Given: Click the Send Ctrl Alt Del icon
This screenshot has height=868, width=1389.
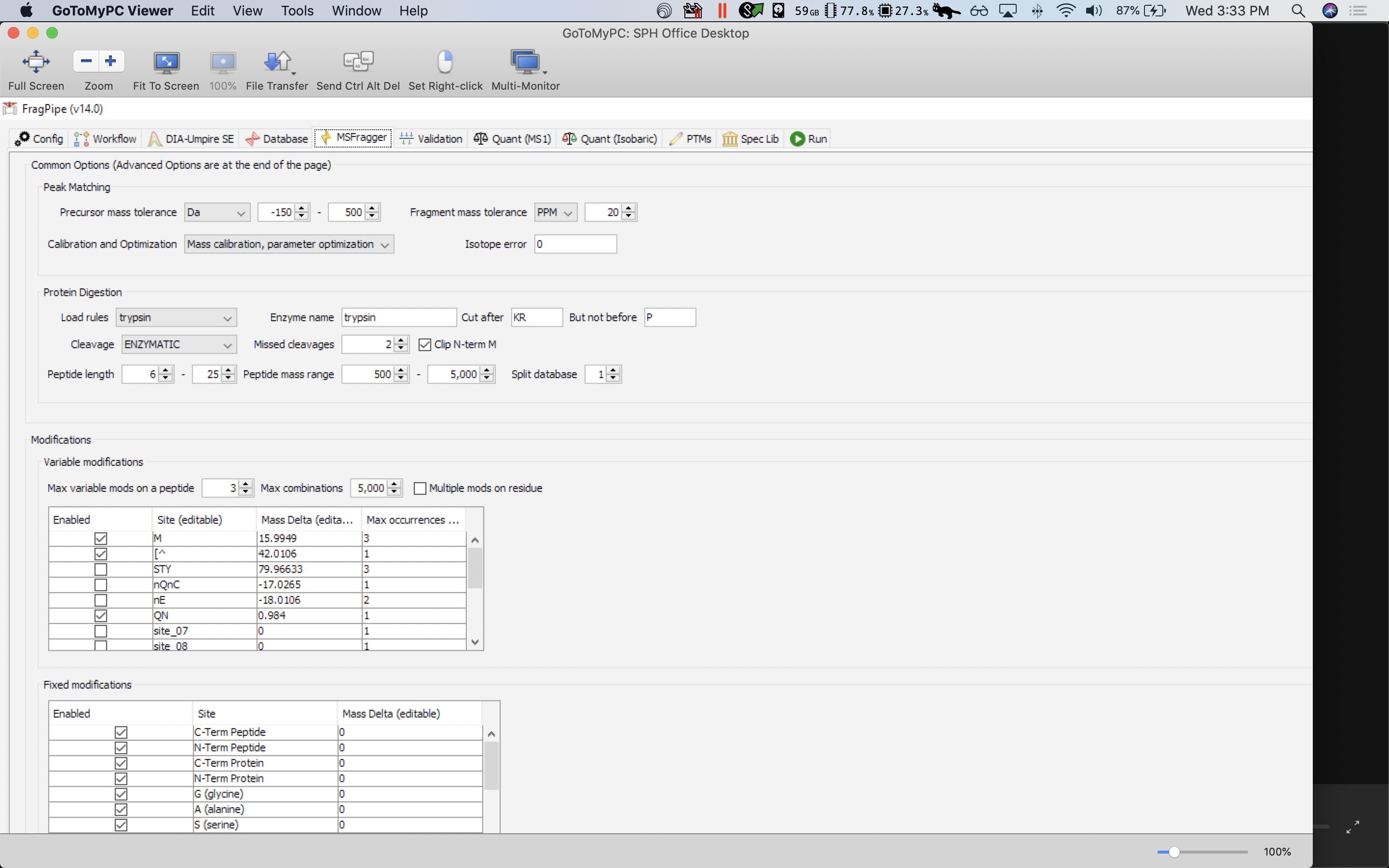Looking at the screenshot, I should pos(357,61).
